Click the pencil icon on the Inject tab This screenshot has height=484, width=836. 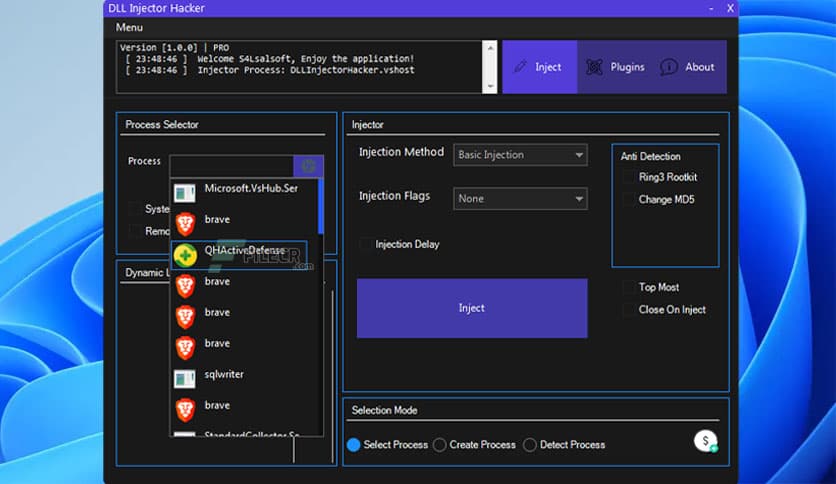520,67
